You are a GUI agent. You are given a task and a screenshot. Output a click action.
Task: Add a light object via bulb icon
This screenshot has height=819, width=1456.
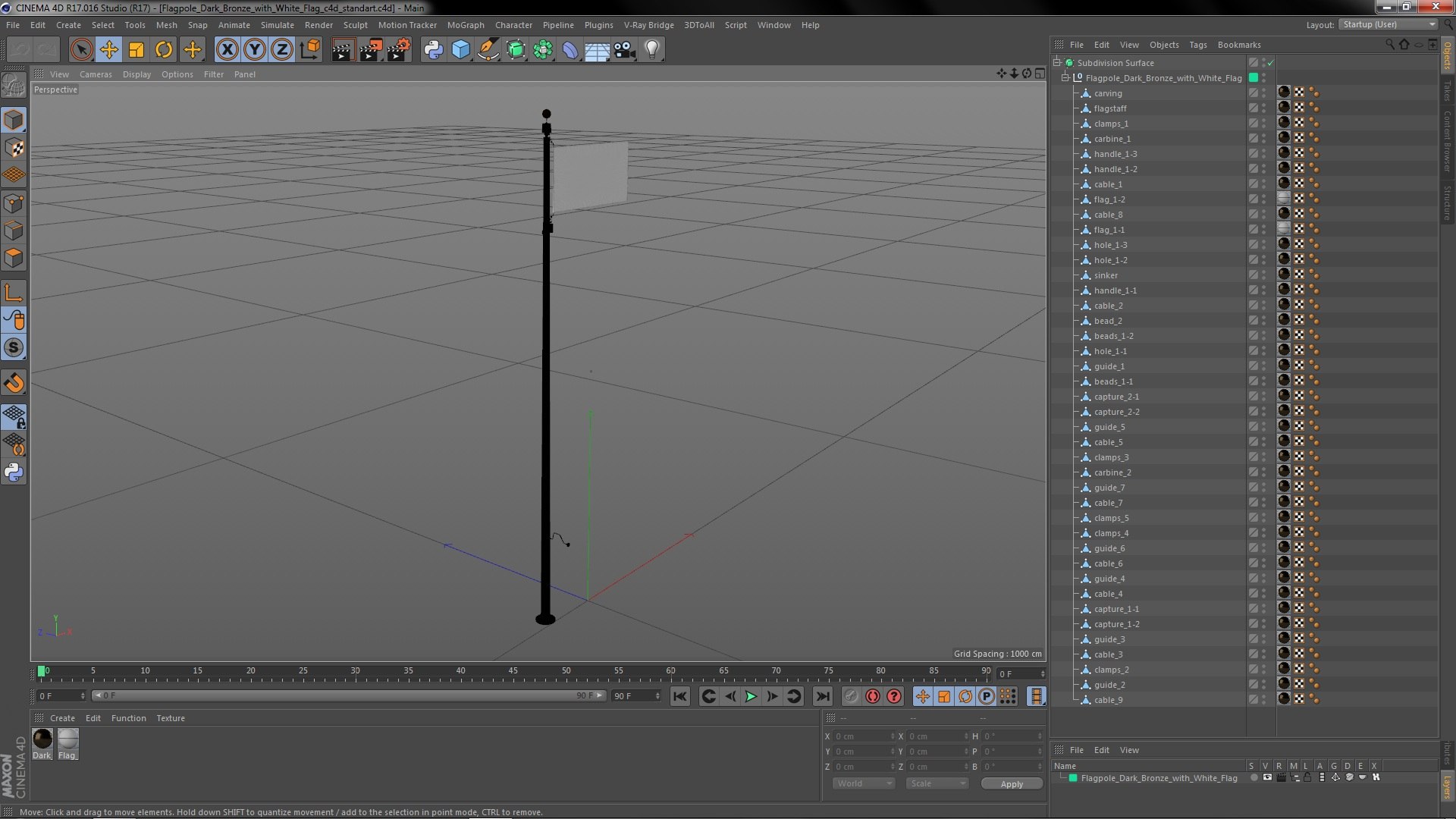651,50
